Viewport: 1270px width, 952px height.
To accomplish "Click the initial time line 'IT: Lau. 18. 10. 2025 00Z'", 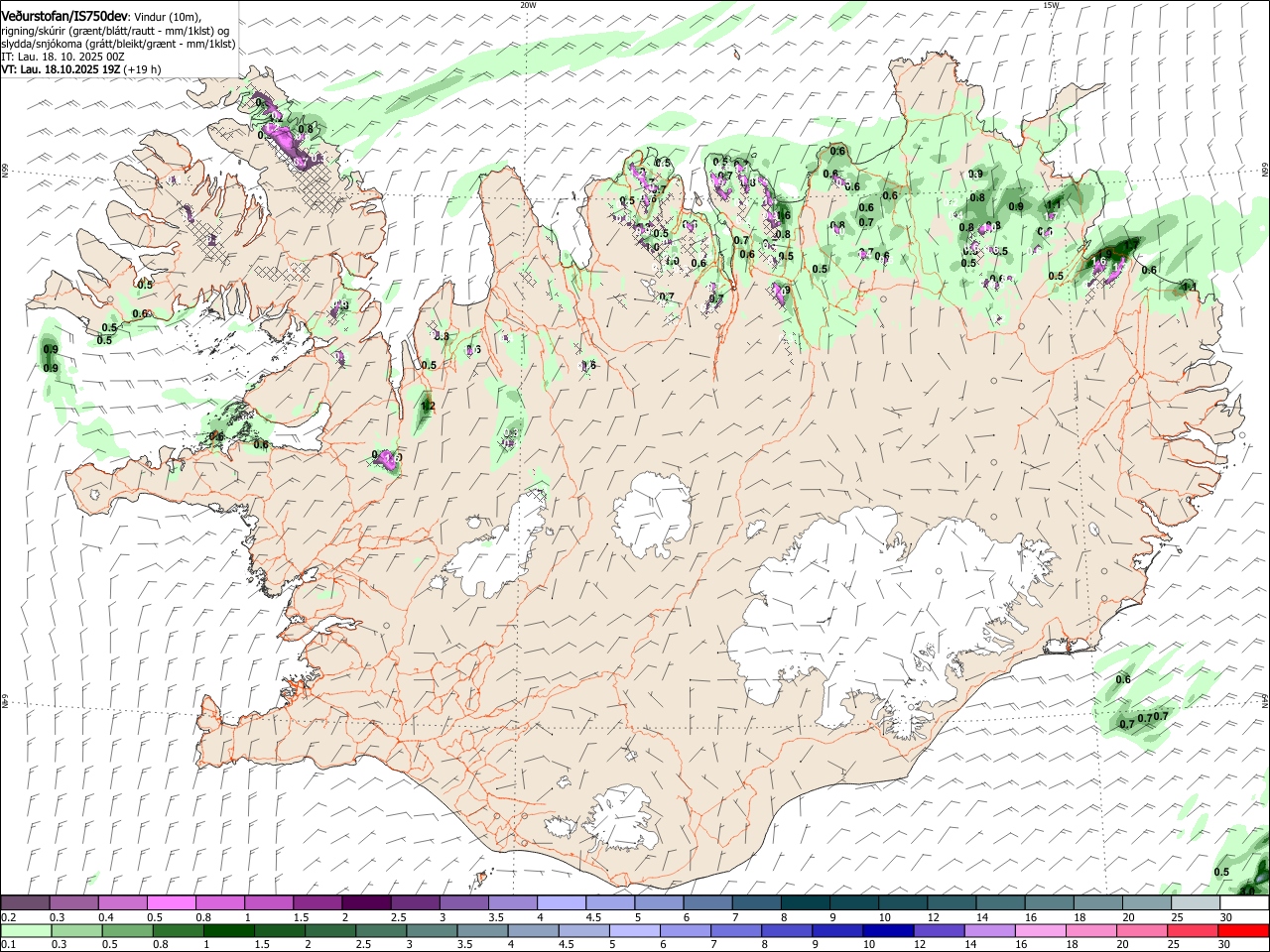I will pyautogui.click(x=63, y=57).
